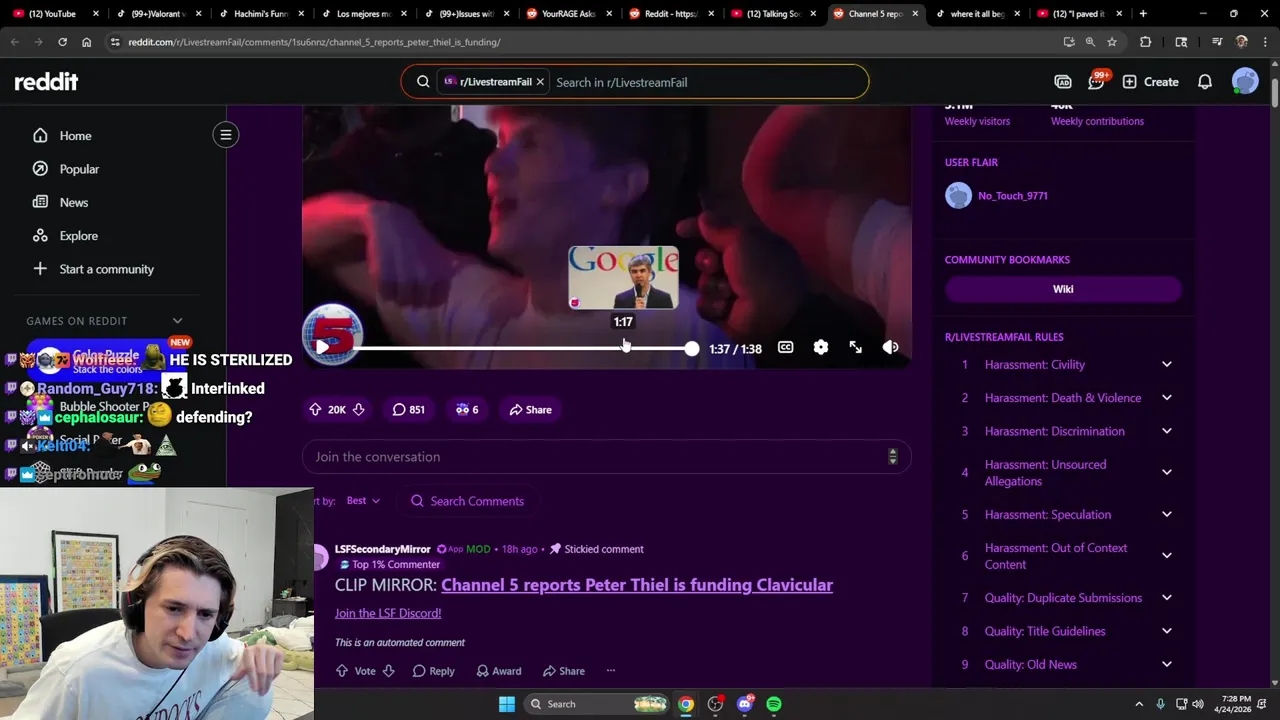Viewport: 1280px width, 720px height.
Task: Click the Create post button
Action: click(1150, 82)
